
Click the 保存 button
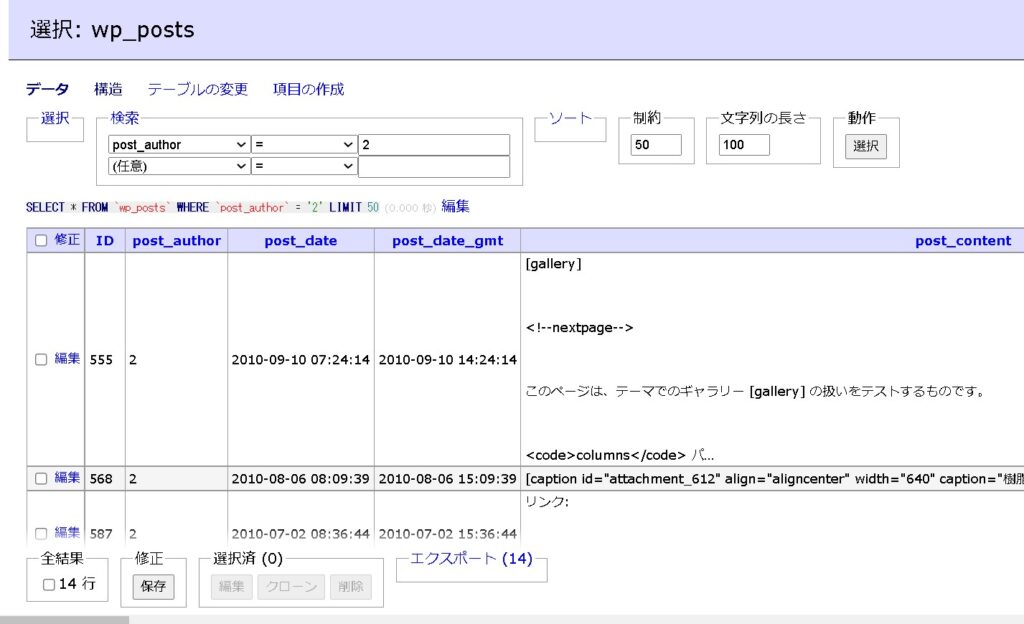pyautogui.click(x=153, y=587)
